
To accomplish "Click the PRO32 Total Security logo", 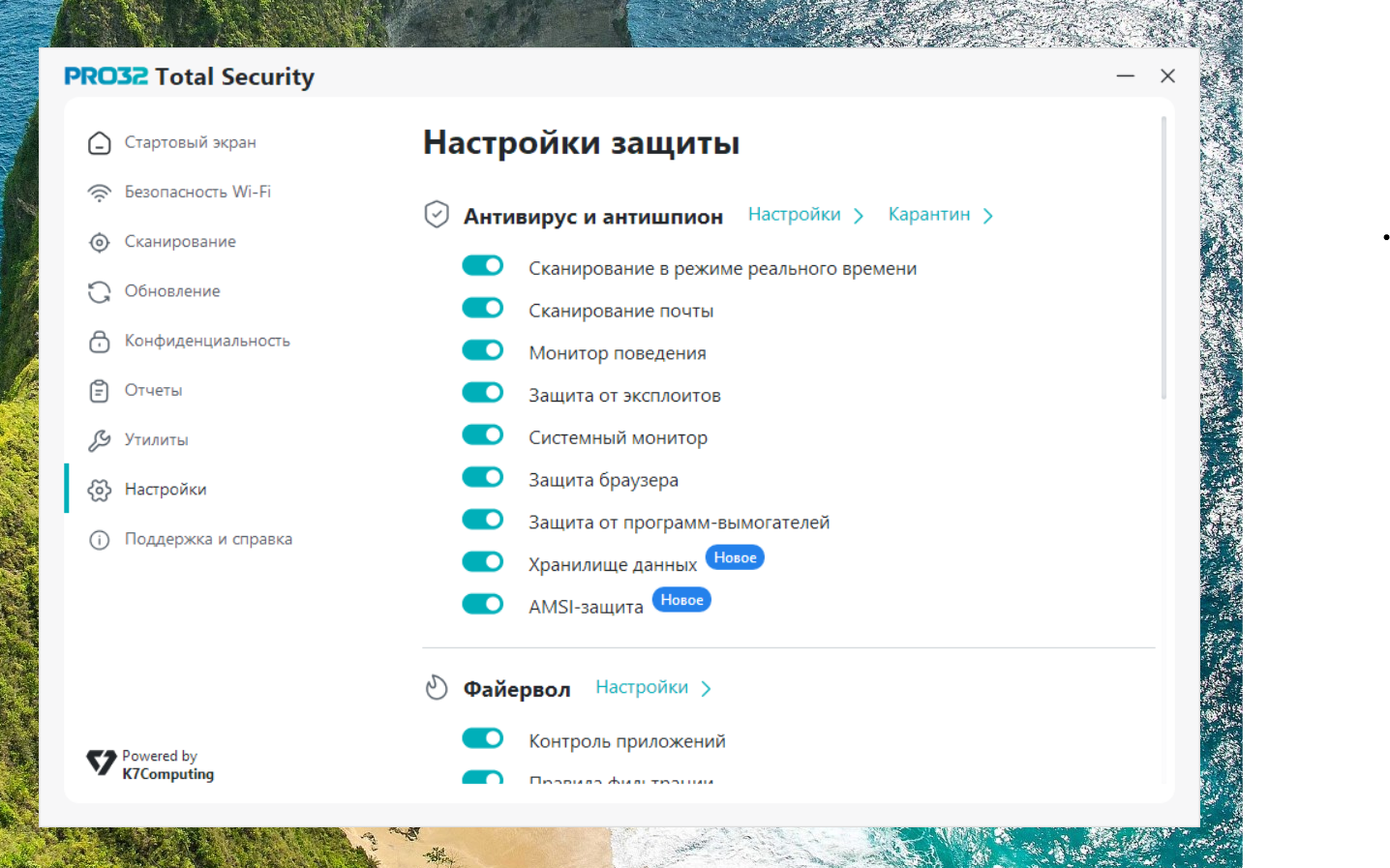I will (189, 76).
